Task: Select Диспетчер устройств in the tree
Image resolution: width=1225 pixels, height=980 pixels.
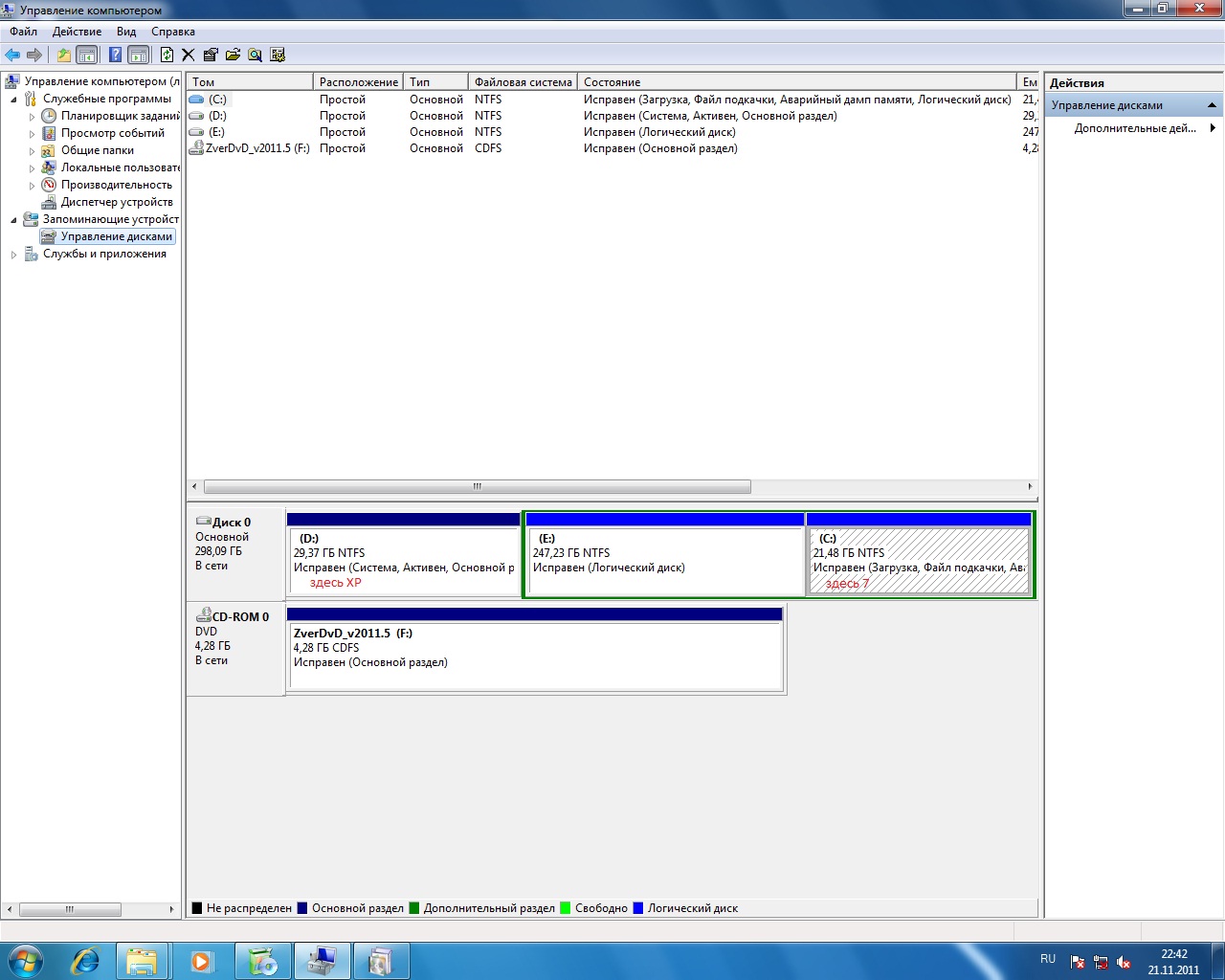Action: click(116, 202)
